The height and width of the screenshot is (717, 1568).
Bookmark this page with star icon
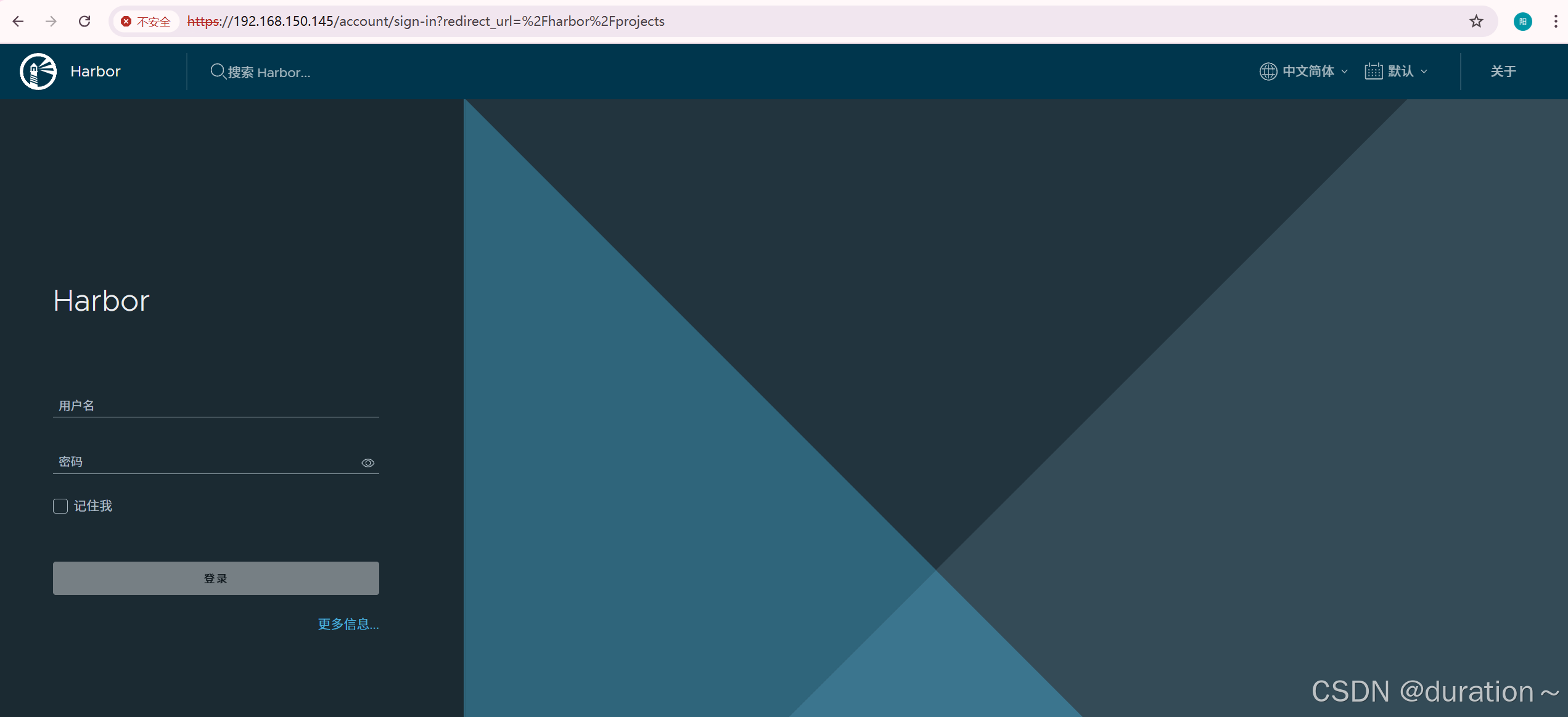pyautogui.click(x=1476, y=22)
